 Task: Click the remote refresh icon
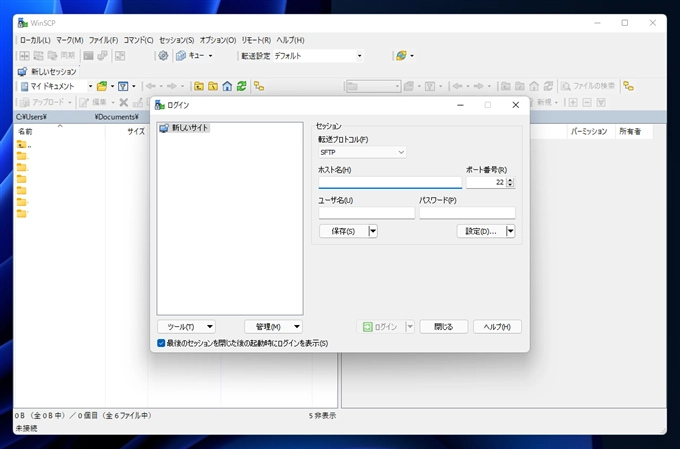[549, 86]
